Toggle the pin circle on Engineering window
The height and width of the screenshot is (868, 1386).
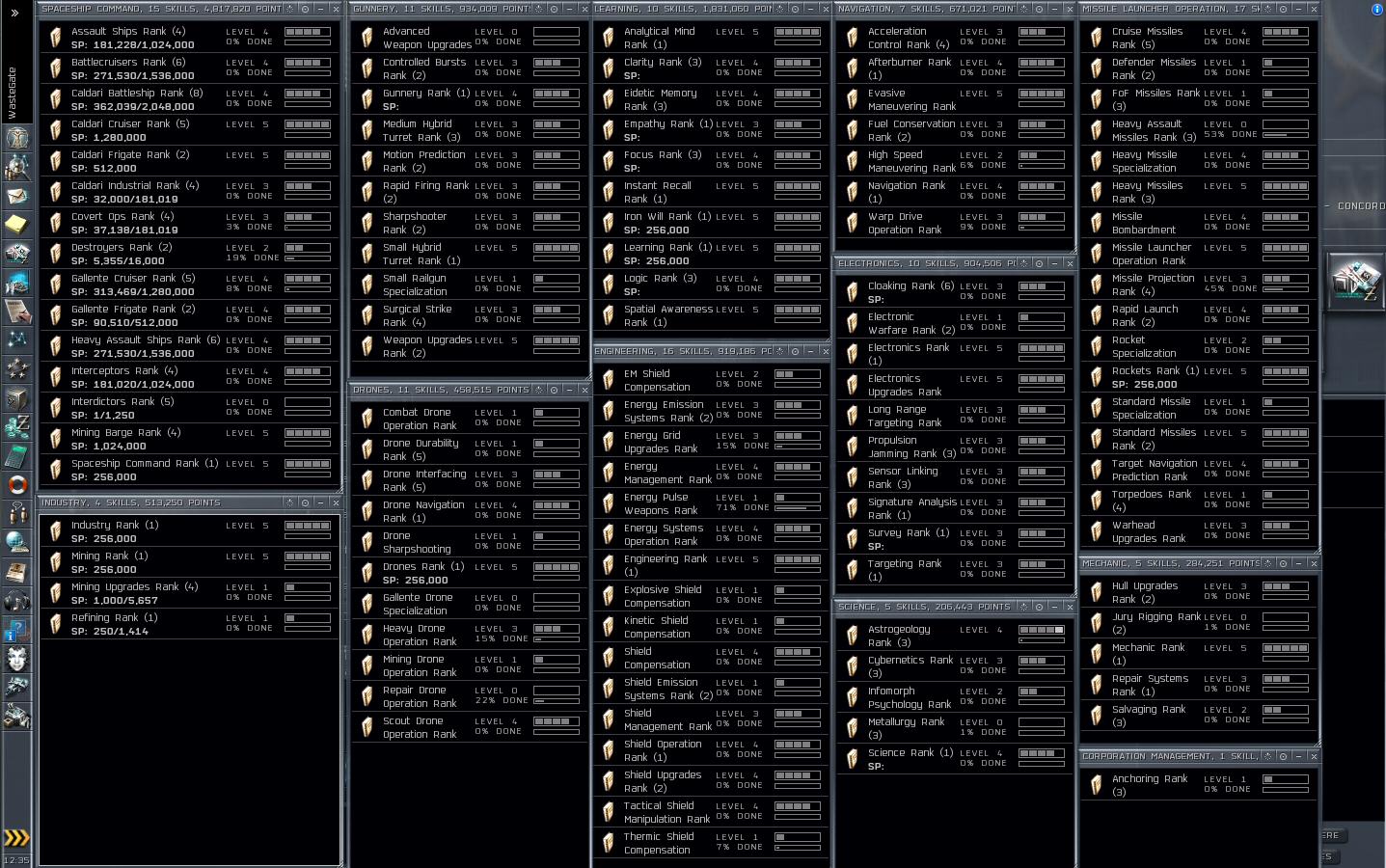(x=795, y=351)
